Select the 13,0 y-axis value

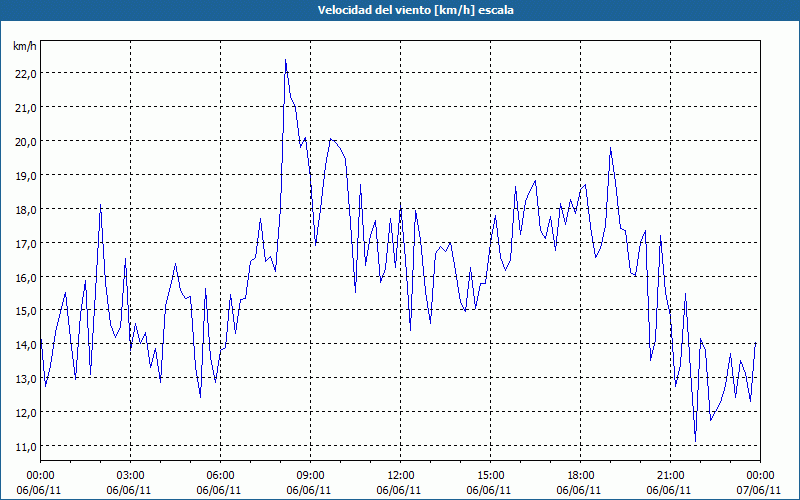[26, 379]
